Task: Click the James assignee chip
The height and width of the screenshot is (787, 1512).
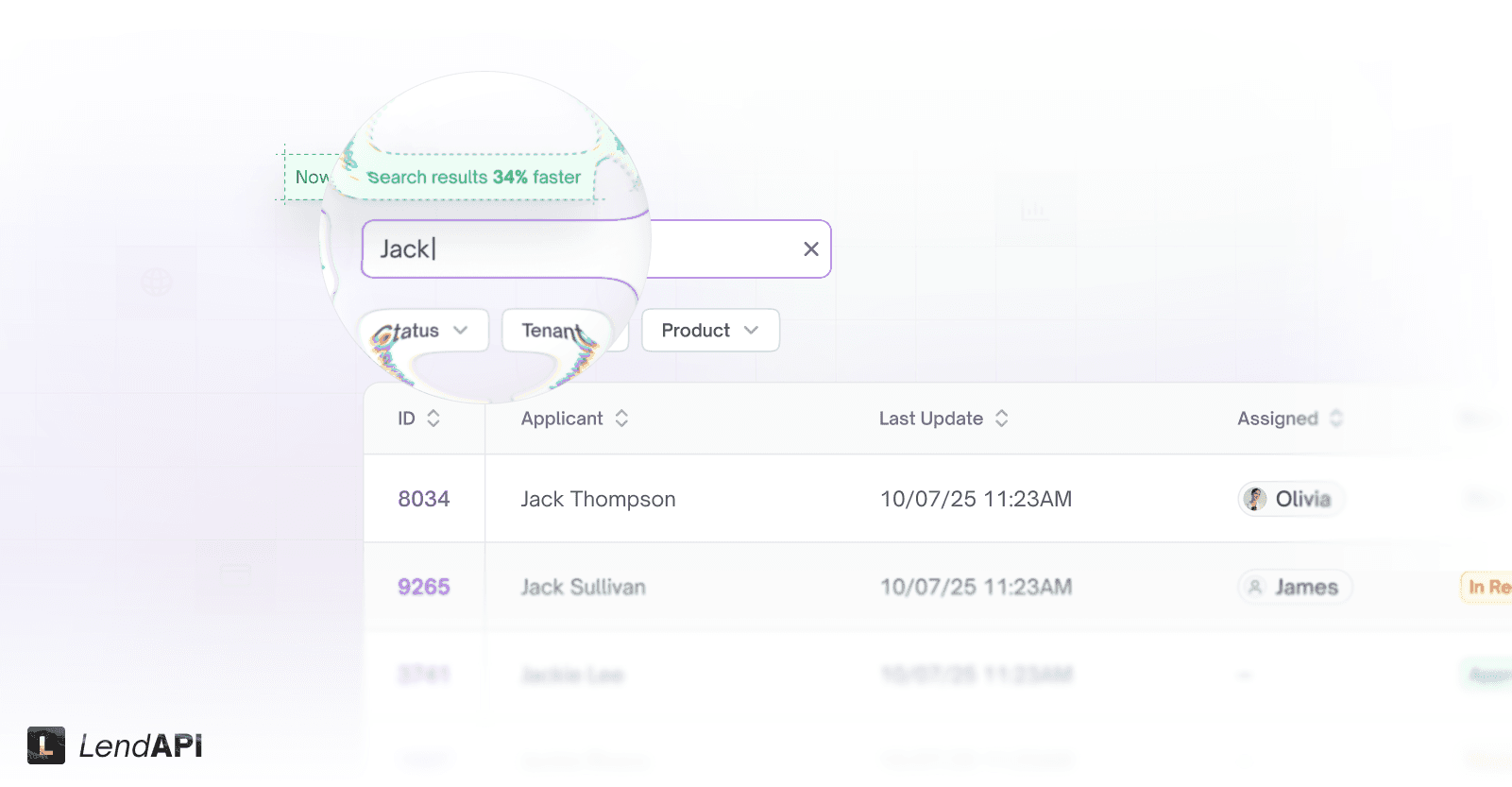Action: click(1294, 587)
